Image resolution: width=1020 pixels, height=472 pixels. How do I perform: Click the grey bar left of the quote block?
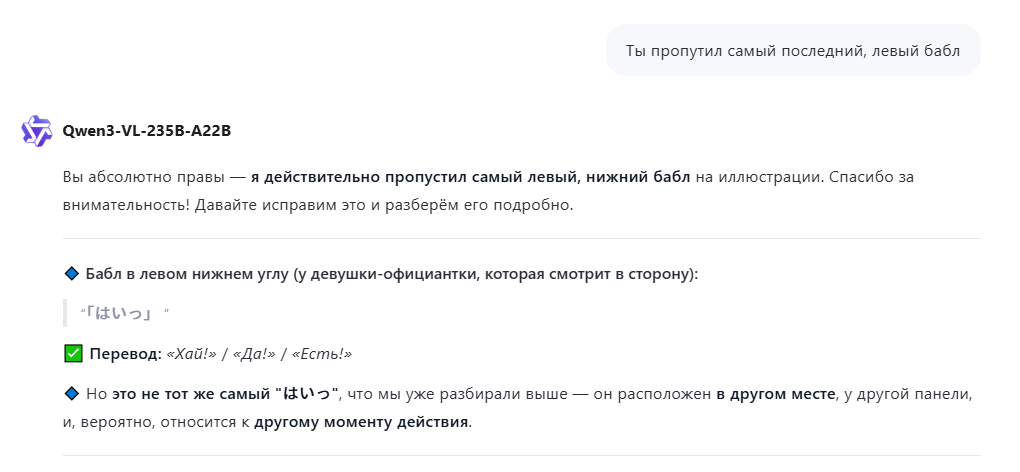[64, 313]
